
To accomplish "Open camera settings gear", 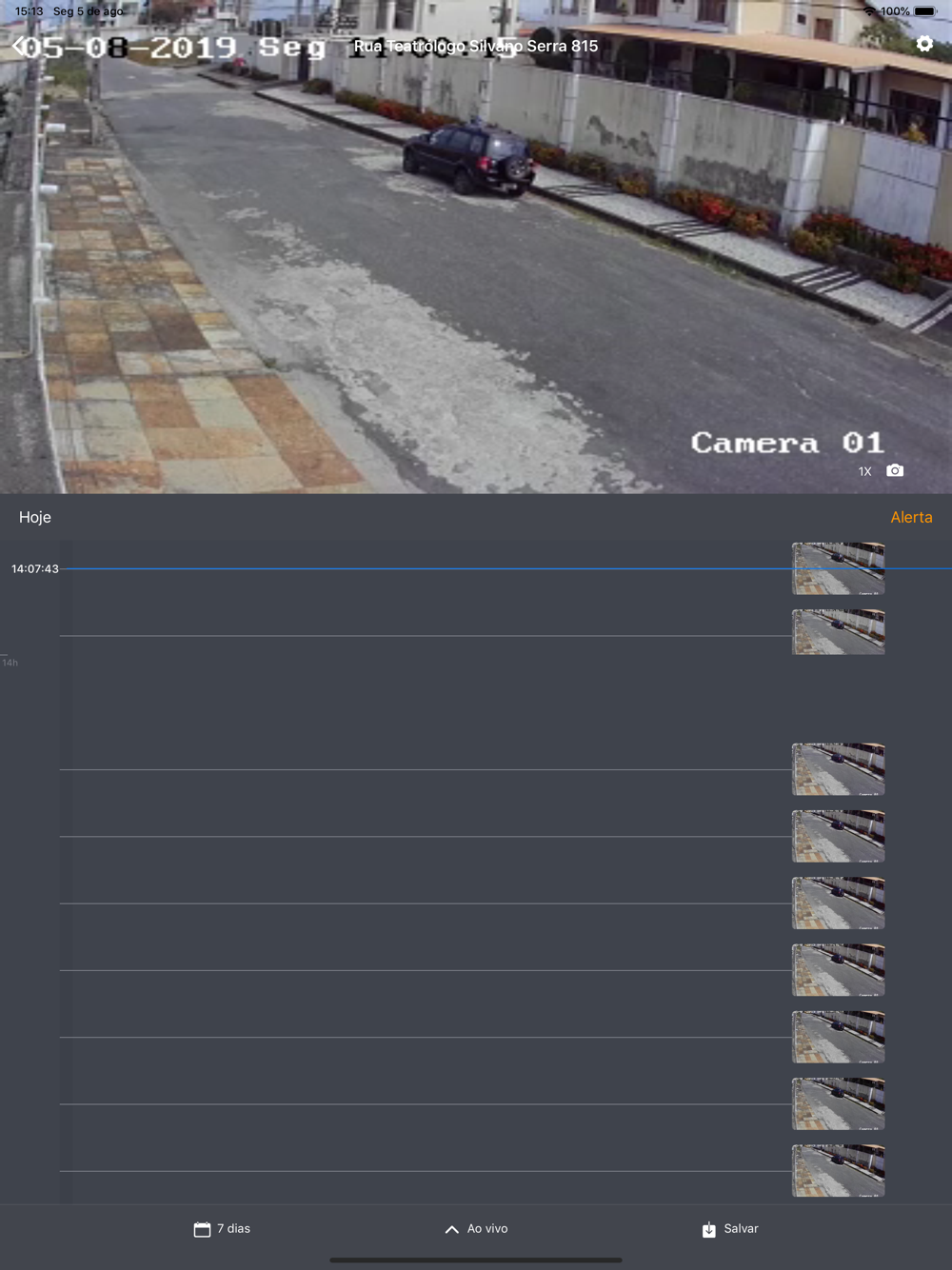I will [924, 45].
